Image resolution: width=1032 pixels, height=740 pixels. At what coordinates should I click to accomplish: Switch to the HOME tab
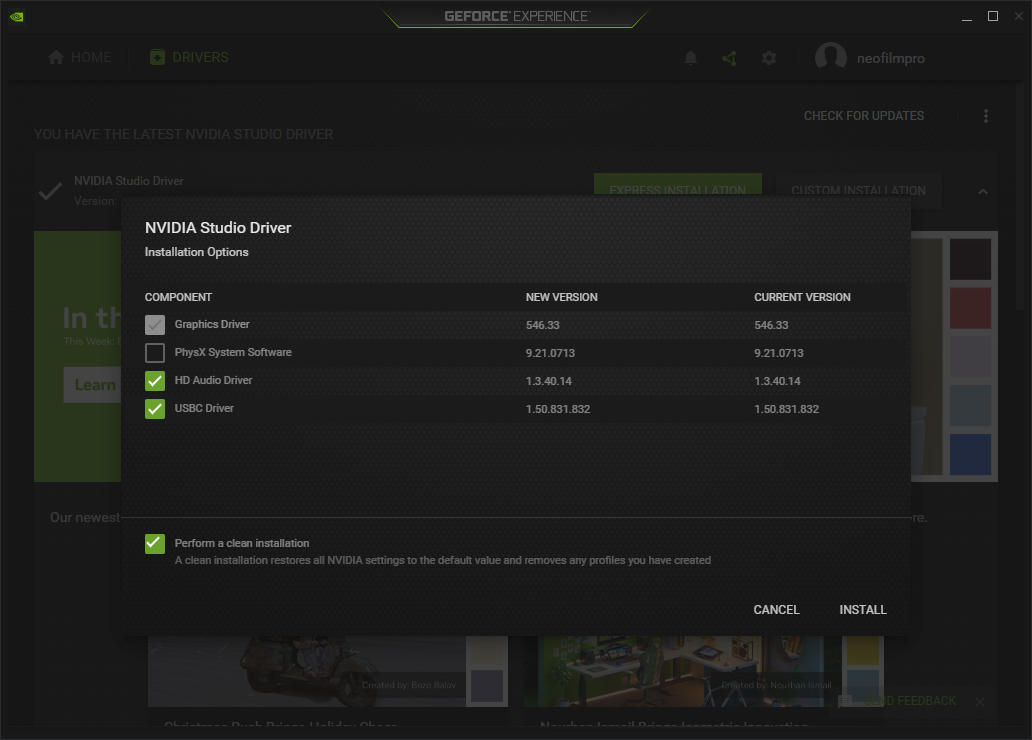tap(80, 57)
